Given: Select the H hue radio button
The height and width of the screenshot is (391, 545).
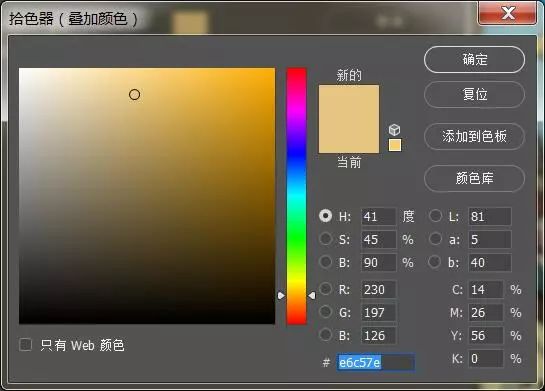Looking at the screenshot, I should (x=326, y=216).
